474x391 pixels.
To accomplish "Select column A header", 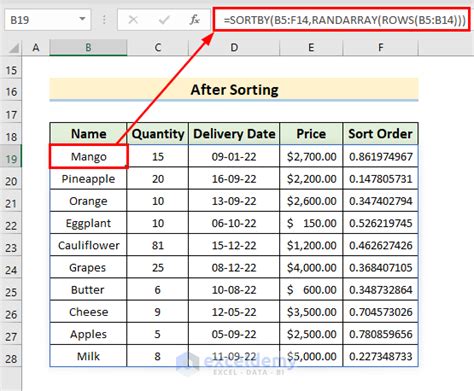I will 36,48.
